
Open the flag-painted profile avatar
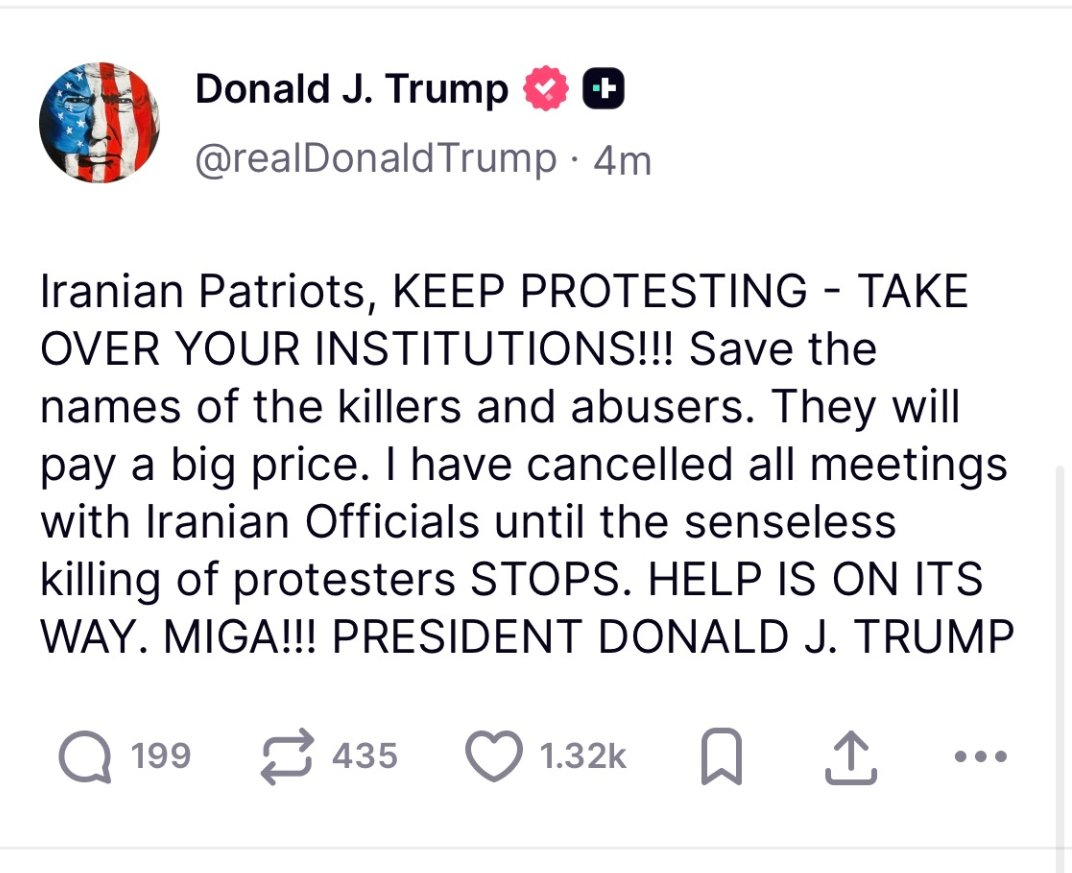pyautogui.click(x=99, y=122)
